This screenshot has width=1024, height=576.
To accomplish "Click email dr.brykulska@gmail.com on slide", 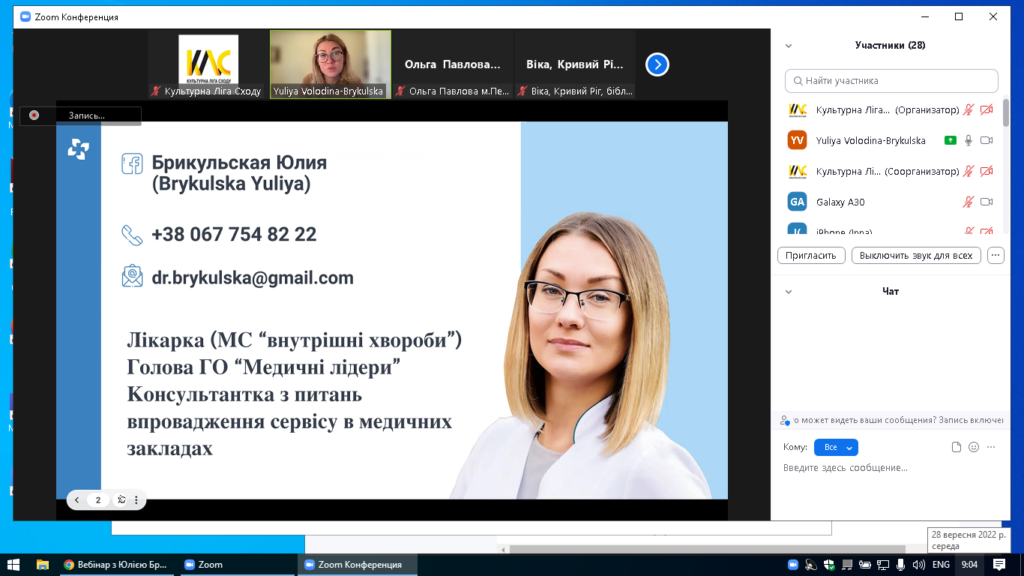I will [x=253, y=278].
